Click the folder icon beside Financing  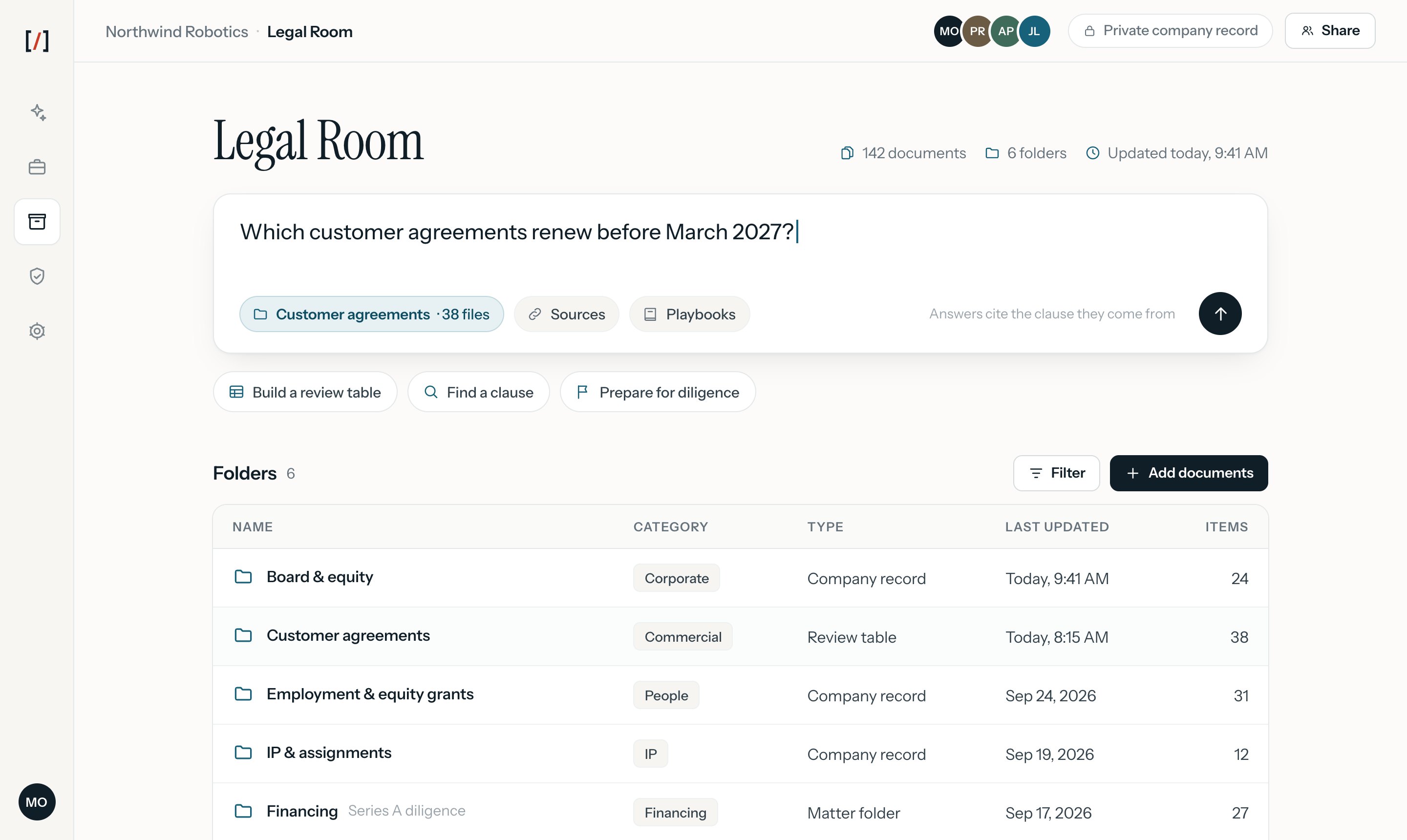(243, 811)
